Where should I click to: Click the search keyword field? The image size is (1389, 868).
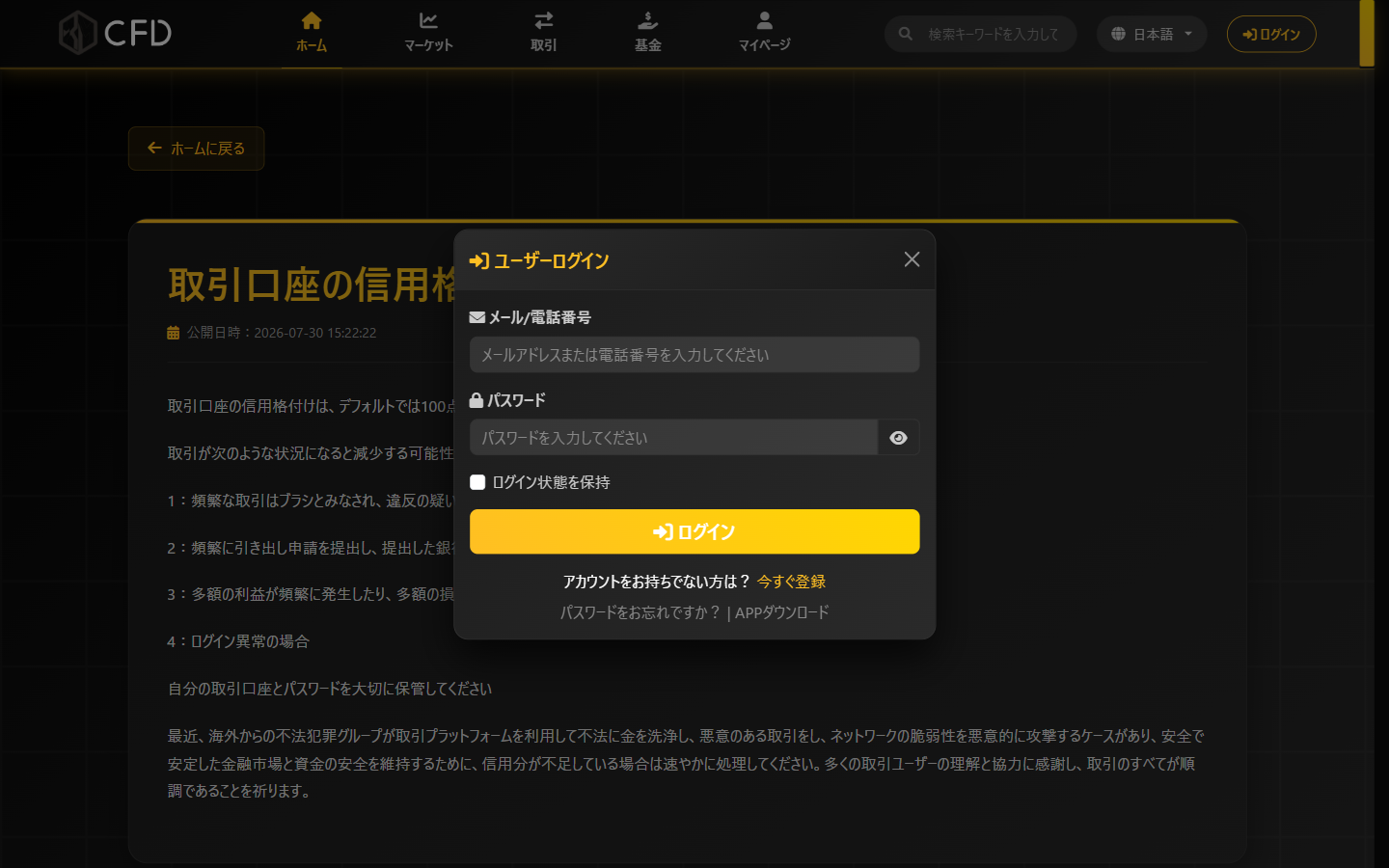pyautogui.click(x=994, y=34)
